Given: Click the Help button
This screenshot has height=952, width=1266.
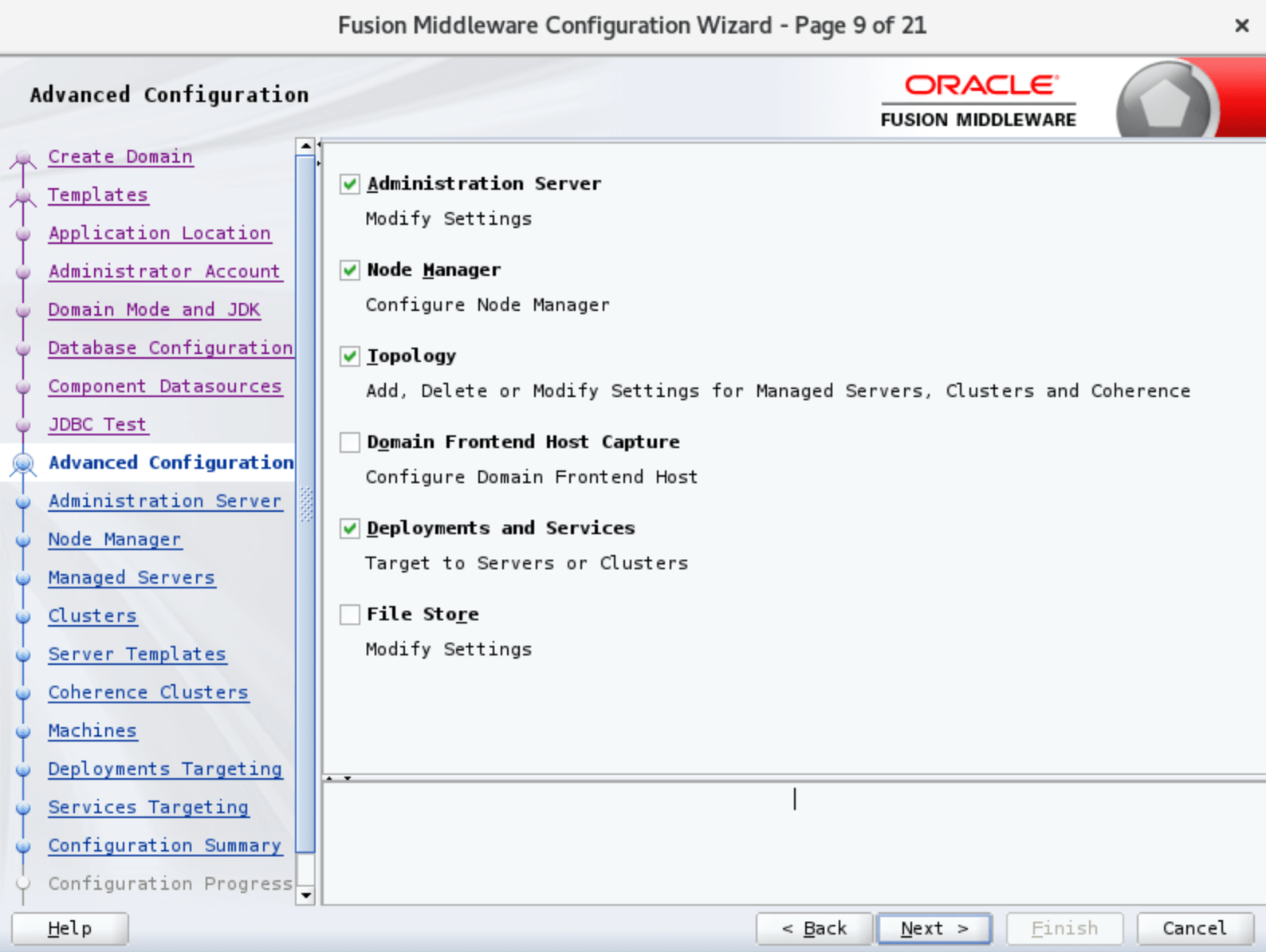Looking at the screenshot, I should tap(70, 928).
